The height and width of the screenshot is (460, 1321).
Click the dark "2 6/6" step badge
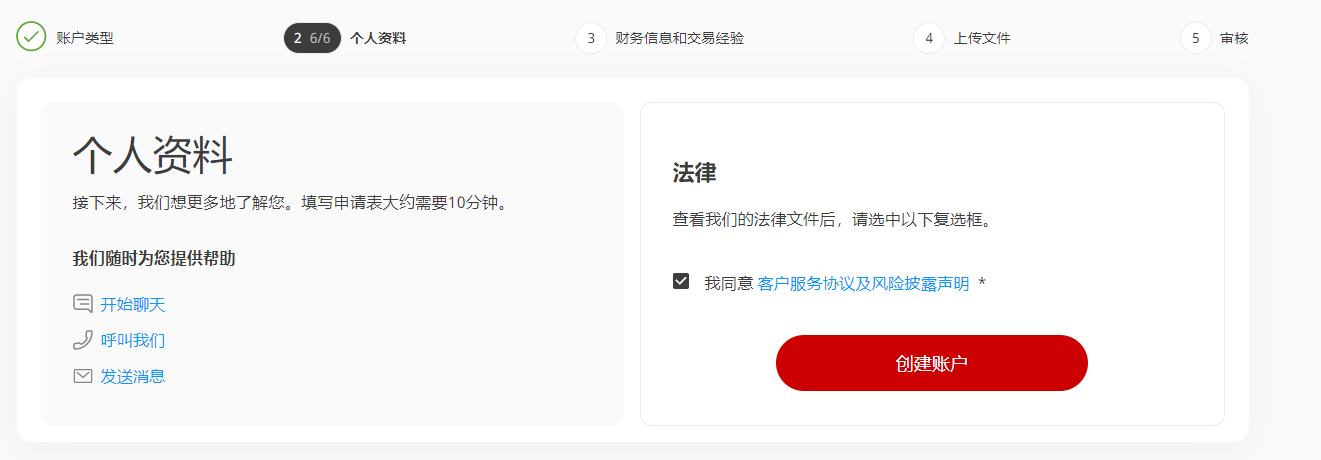(312, 38)
